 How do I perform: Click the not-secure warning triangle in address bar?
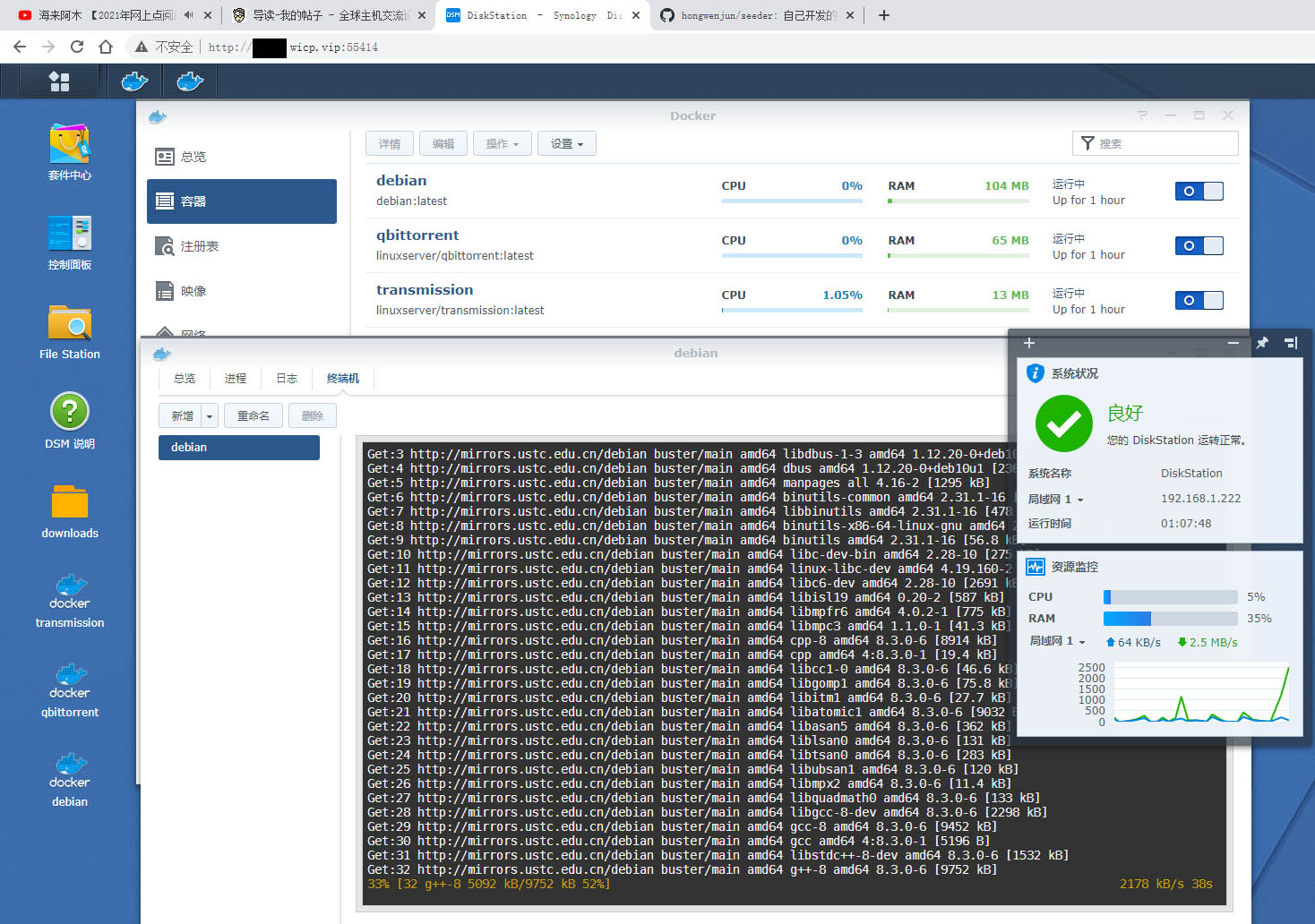coord(142,47)
